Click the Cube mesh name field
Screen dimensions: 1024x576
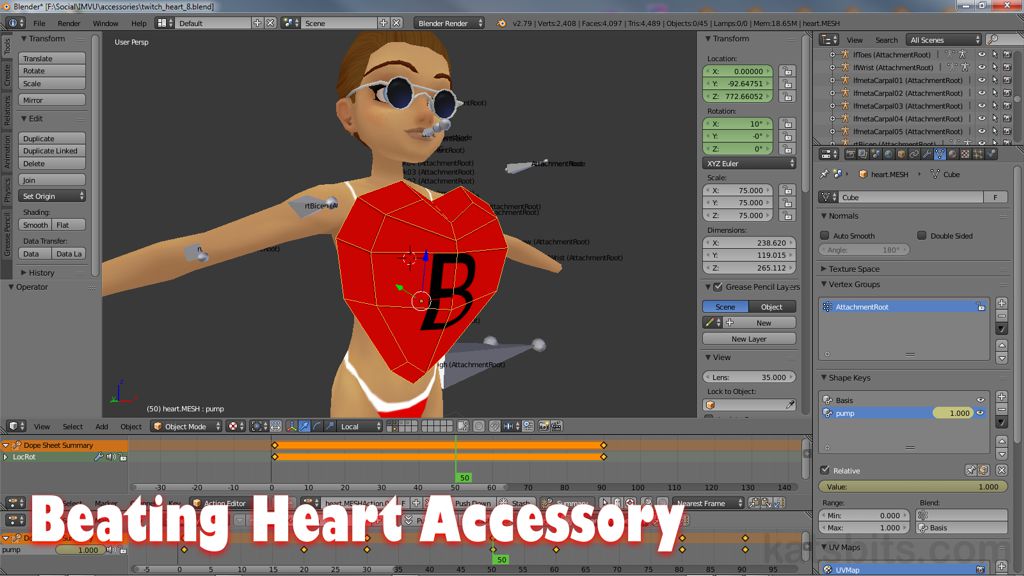tap(910, 197)
